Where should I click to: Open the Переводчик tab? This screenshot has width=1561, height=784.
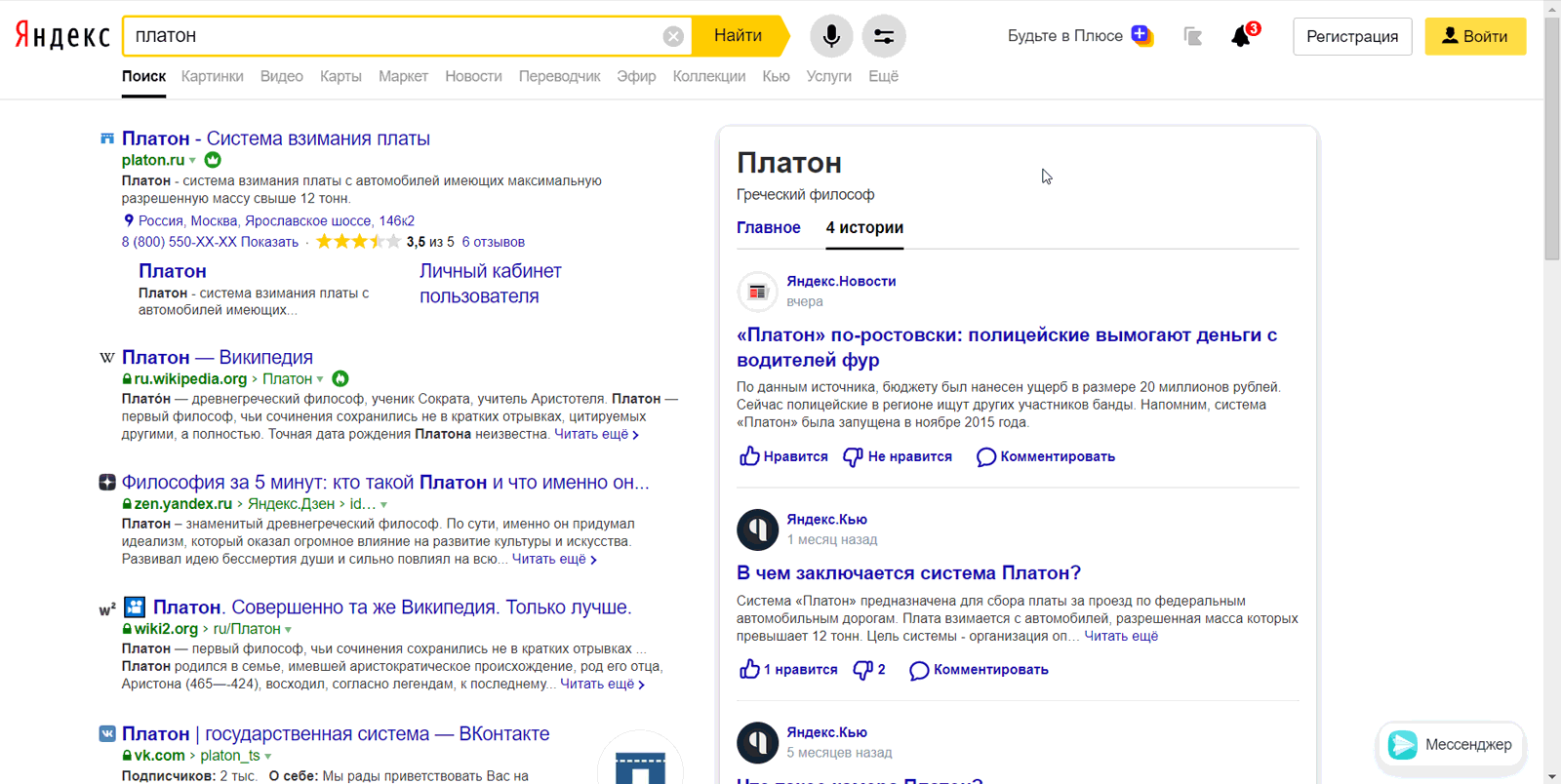(559, 76)
